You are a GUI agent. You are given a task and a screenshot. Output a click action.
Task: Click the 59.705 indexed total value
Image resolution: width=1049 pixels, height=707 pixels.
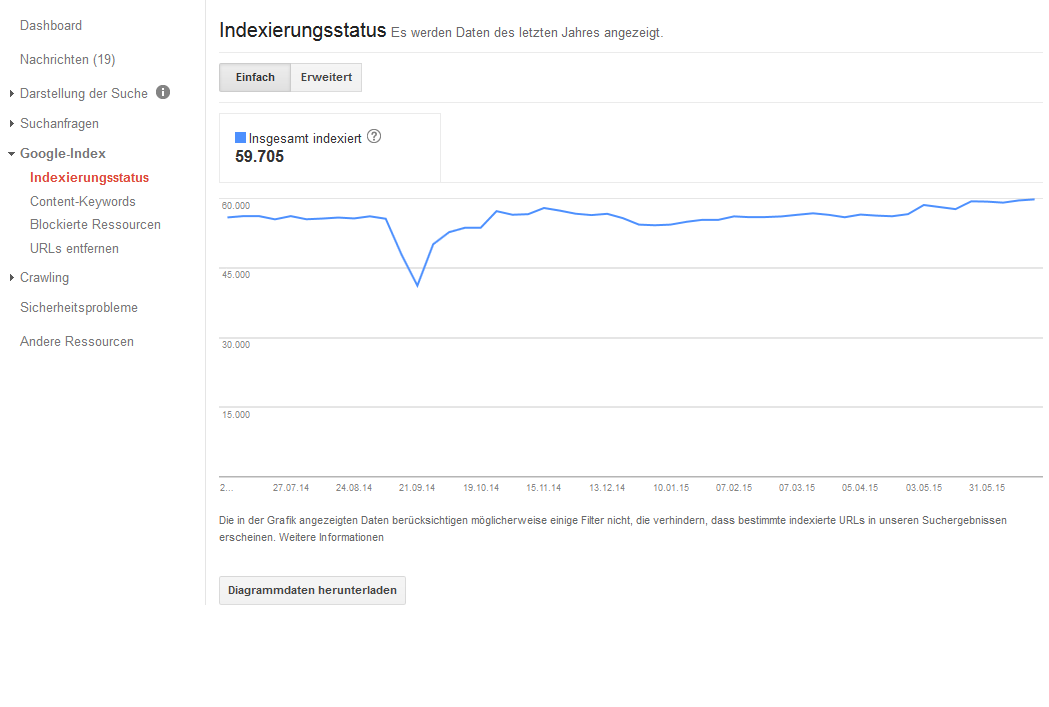point(260,157)
